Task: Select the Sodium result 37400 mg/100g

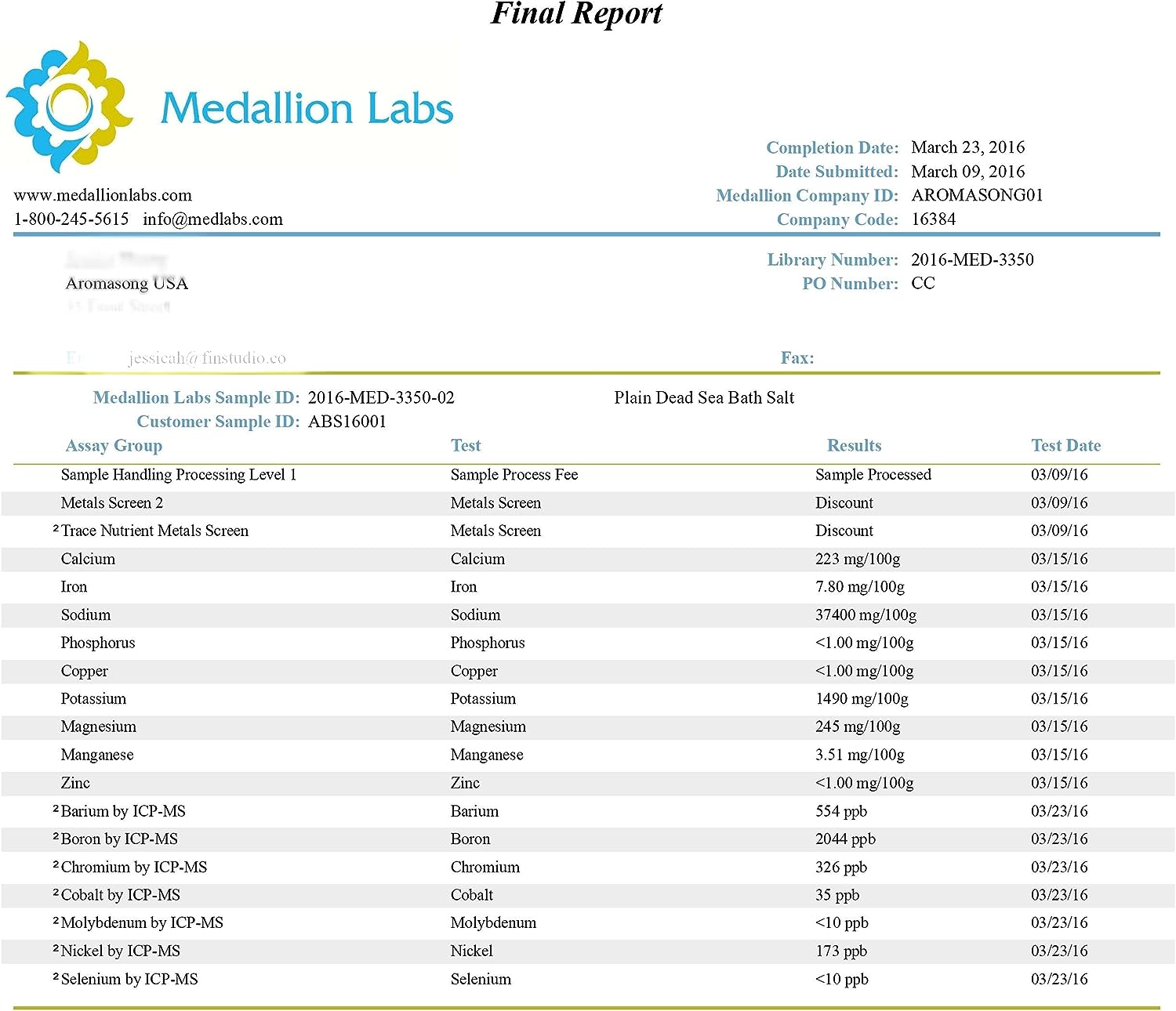Action: pyautogui.click(x=866, y=615)
